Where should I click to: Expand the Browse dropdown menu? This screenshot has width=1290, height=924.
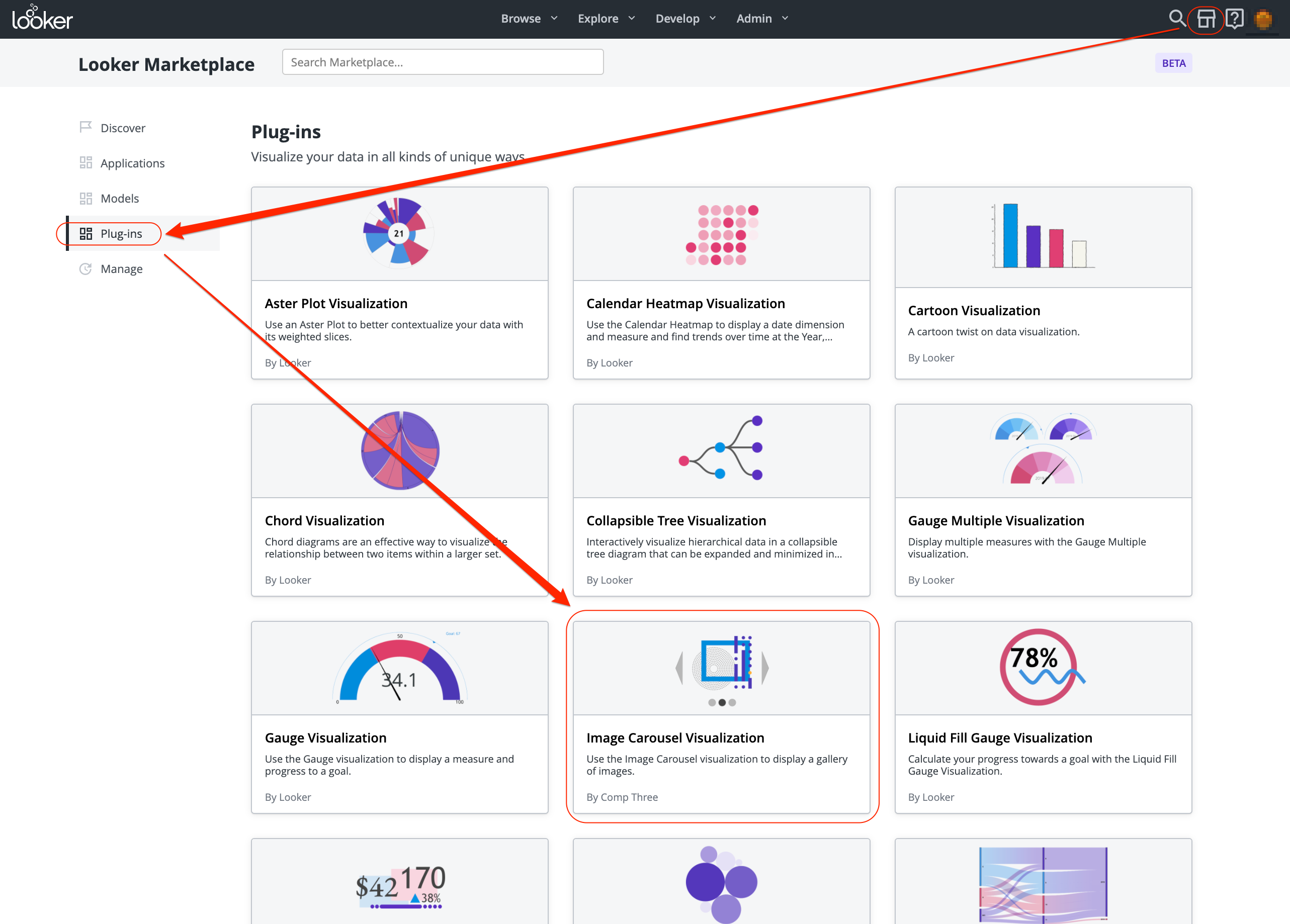529,18
